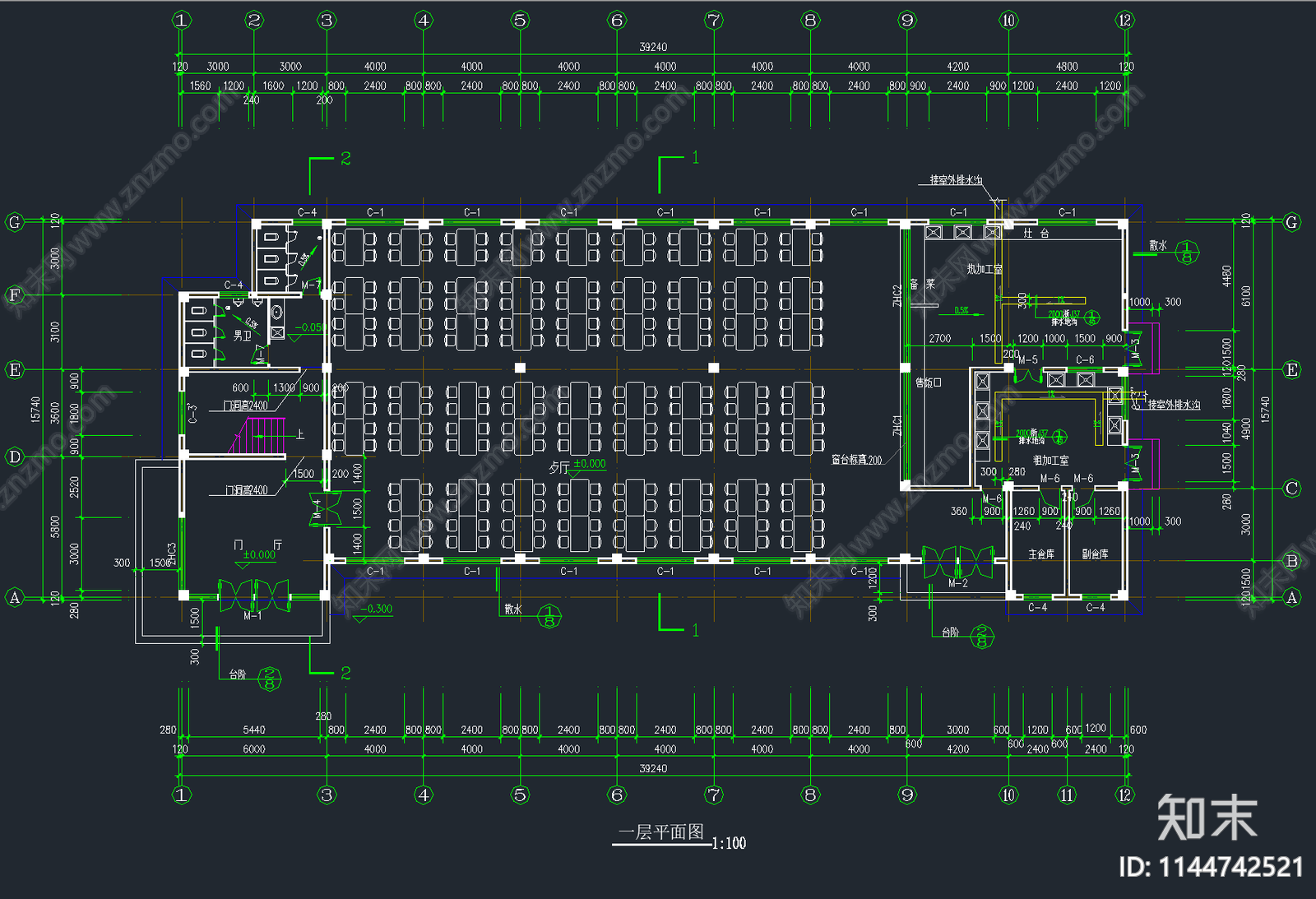Click the 粗加工室 room label
This screenshot has width=1316, height=899.
[1051, 461]
